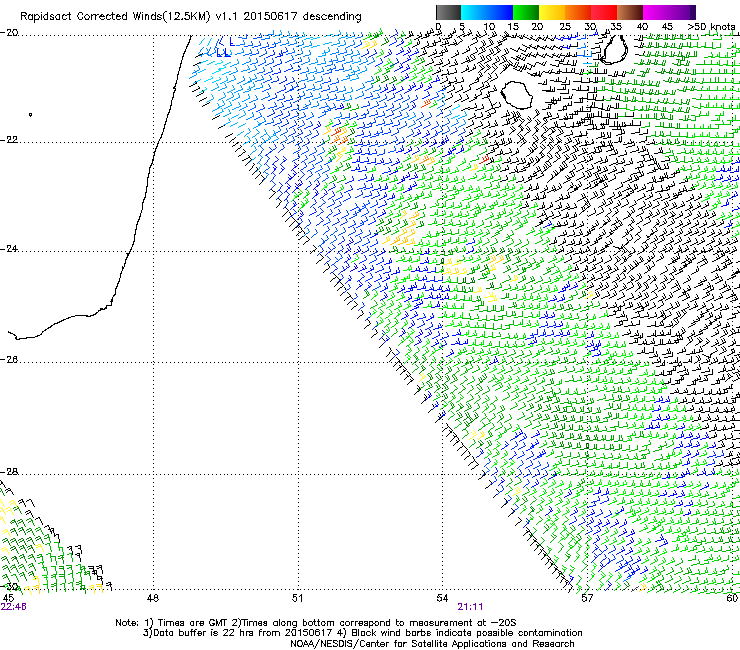Click the note line beginning '3)Data buffer is 22 hrs'
The height and width of the screenshot is (650, 740).
point(362,633)
